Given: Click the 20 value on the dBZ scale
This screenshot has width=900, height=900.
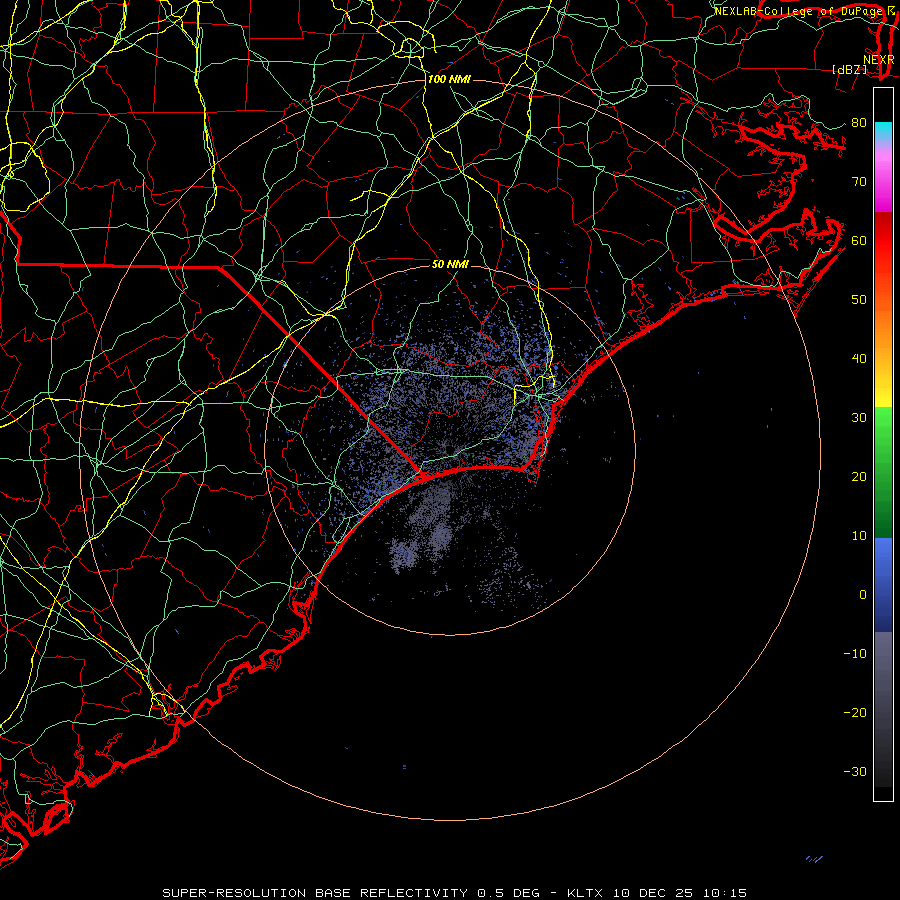Looking at the screenshot, I should click(x=859, y=477).
